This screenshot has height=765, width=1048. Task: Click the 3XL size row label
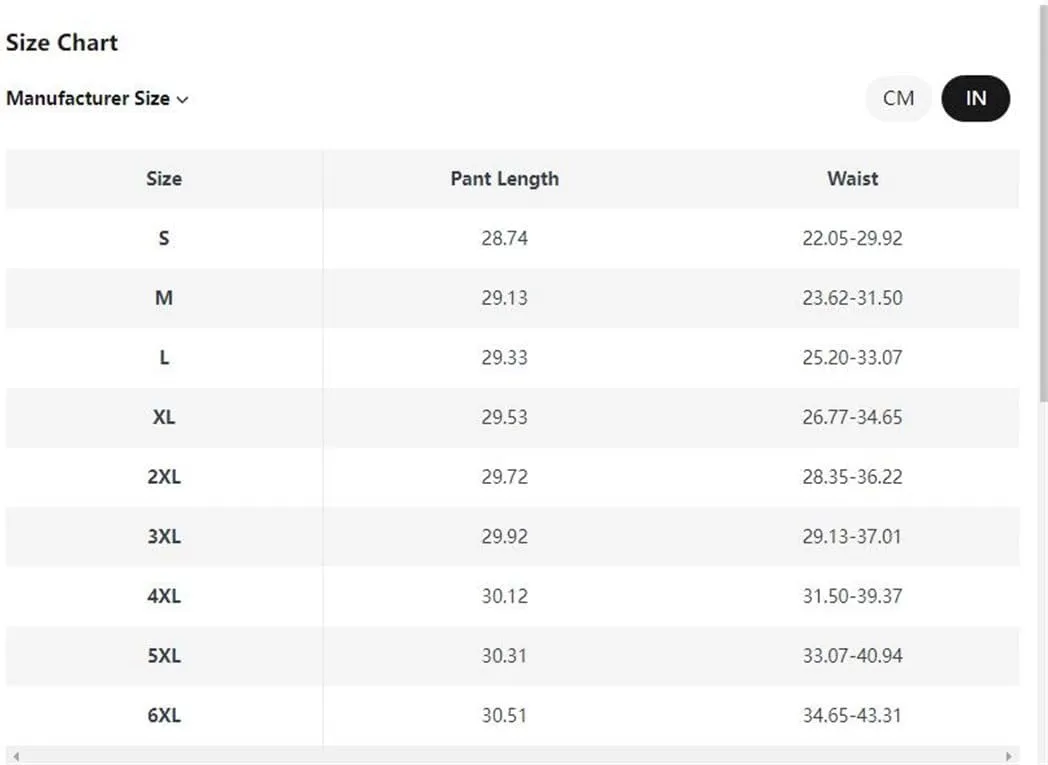(164, 536)
